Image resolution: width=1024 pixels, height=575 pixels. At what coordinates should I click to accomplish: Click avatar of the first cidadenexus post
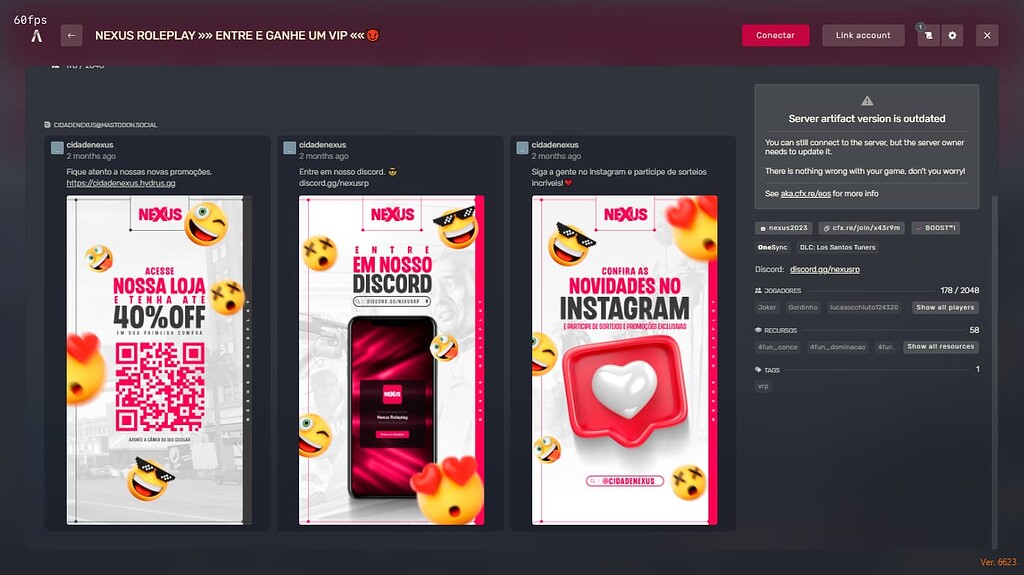57,148
